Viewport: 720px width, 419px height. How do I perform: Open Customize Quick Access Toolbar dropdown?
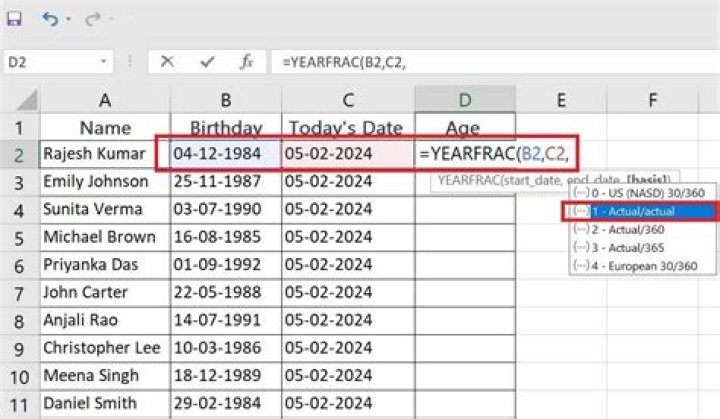pos(110,19)
